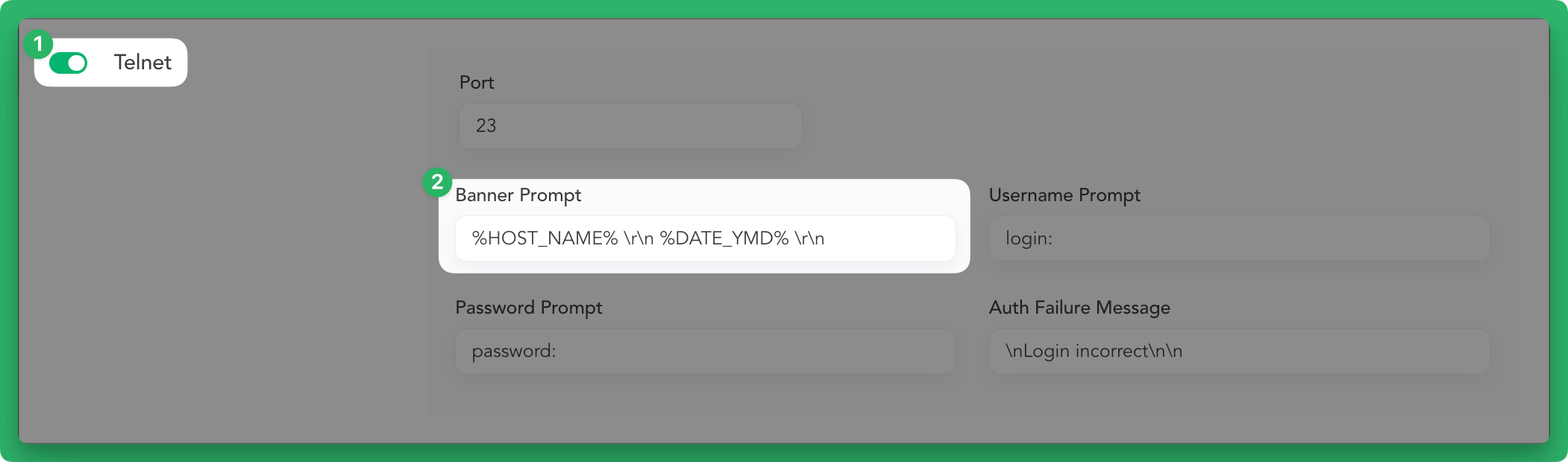Screen dimensions: 1568x462
Task: Click the Username Prompt label
Action: pyautogui.click(x=1064, y=195)
